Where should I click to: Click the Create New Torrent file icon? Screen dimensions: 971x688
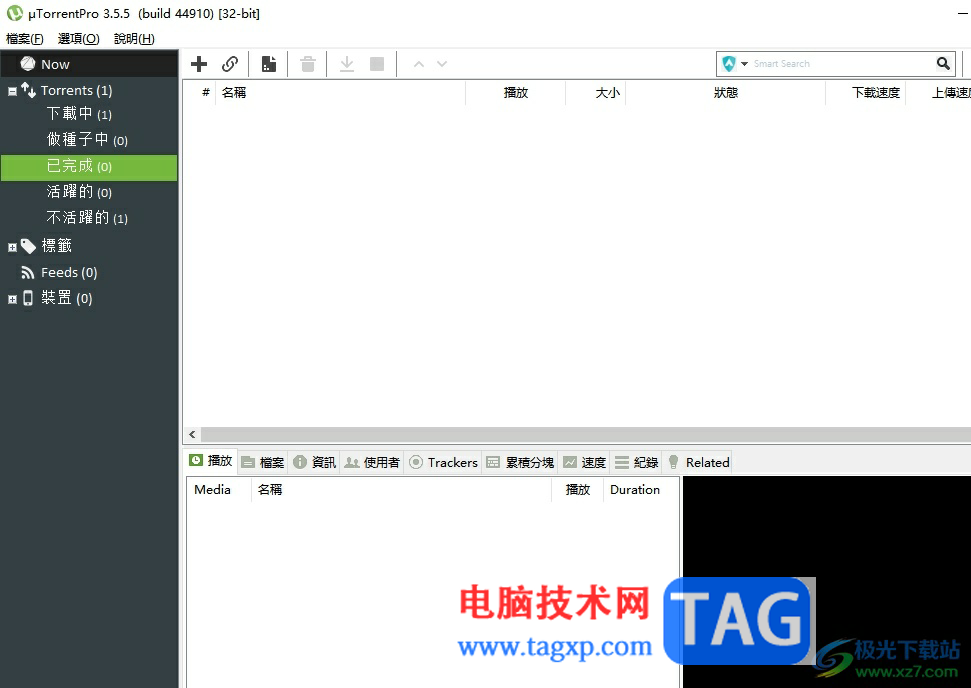269,64
